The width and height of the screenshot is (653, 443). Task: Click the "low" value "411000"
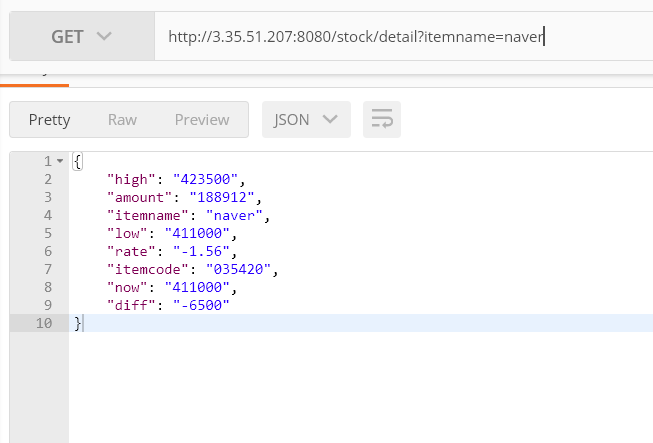[x=197, y=234]
